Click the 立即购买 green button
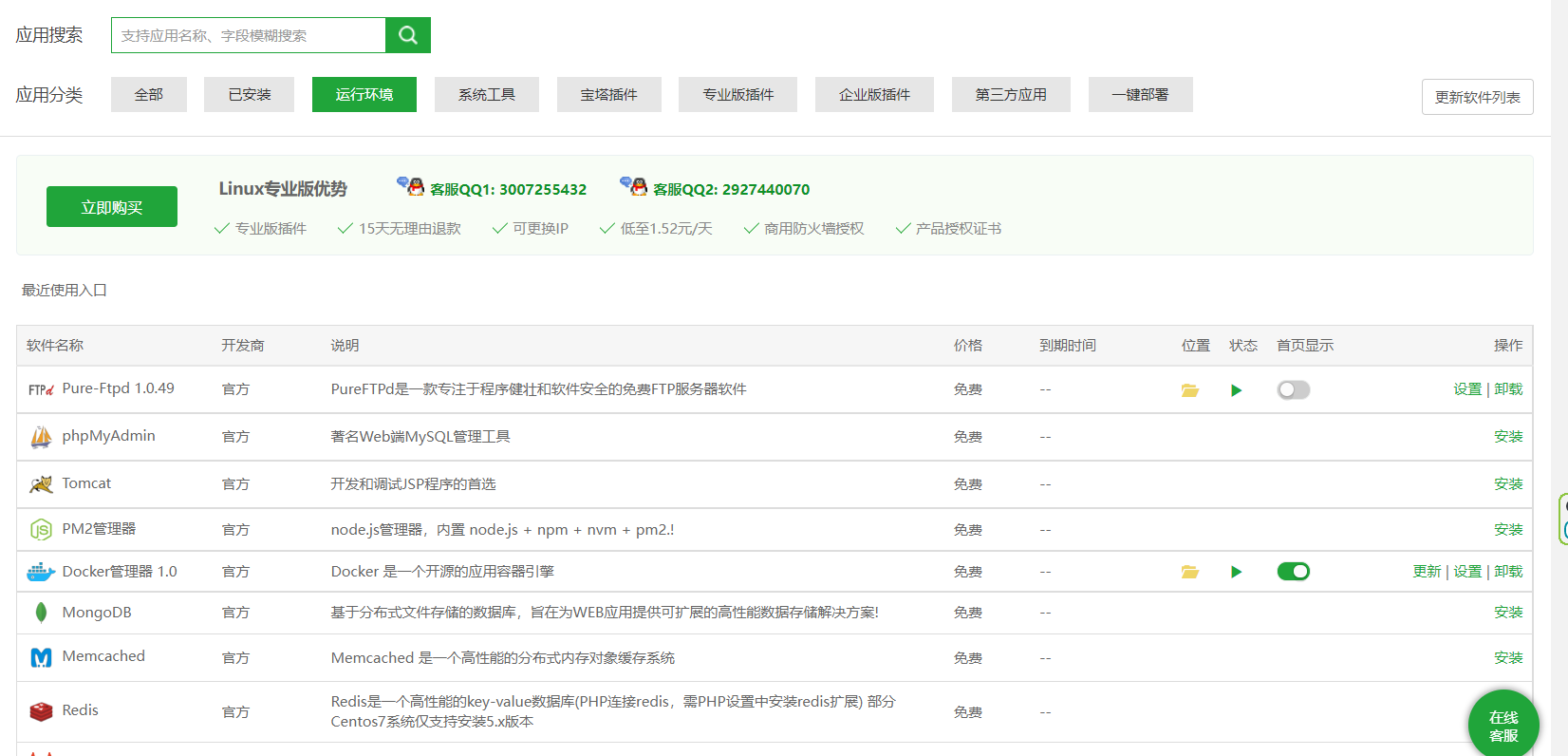Screen dimensions: 1568x756 (112, 206)
